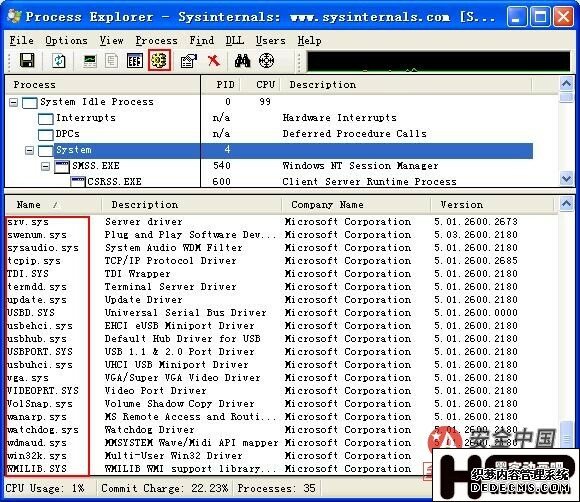Click the View DLLs gear icon

coord(159,60)
